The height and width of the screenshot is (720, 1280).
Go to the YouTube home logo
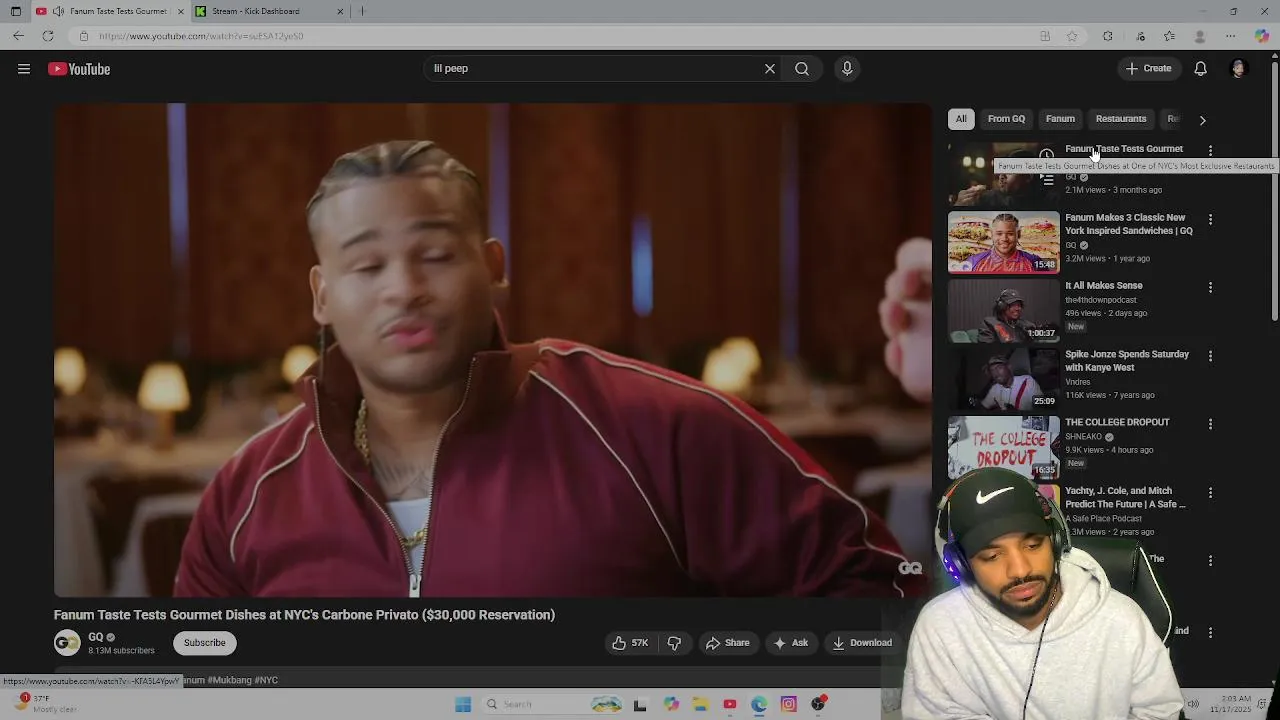tap(79, 69)
